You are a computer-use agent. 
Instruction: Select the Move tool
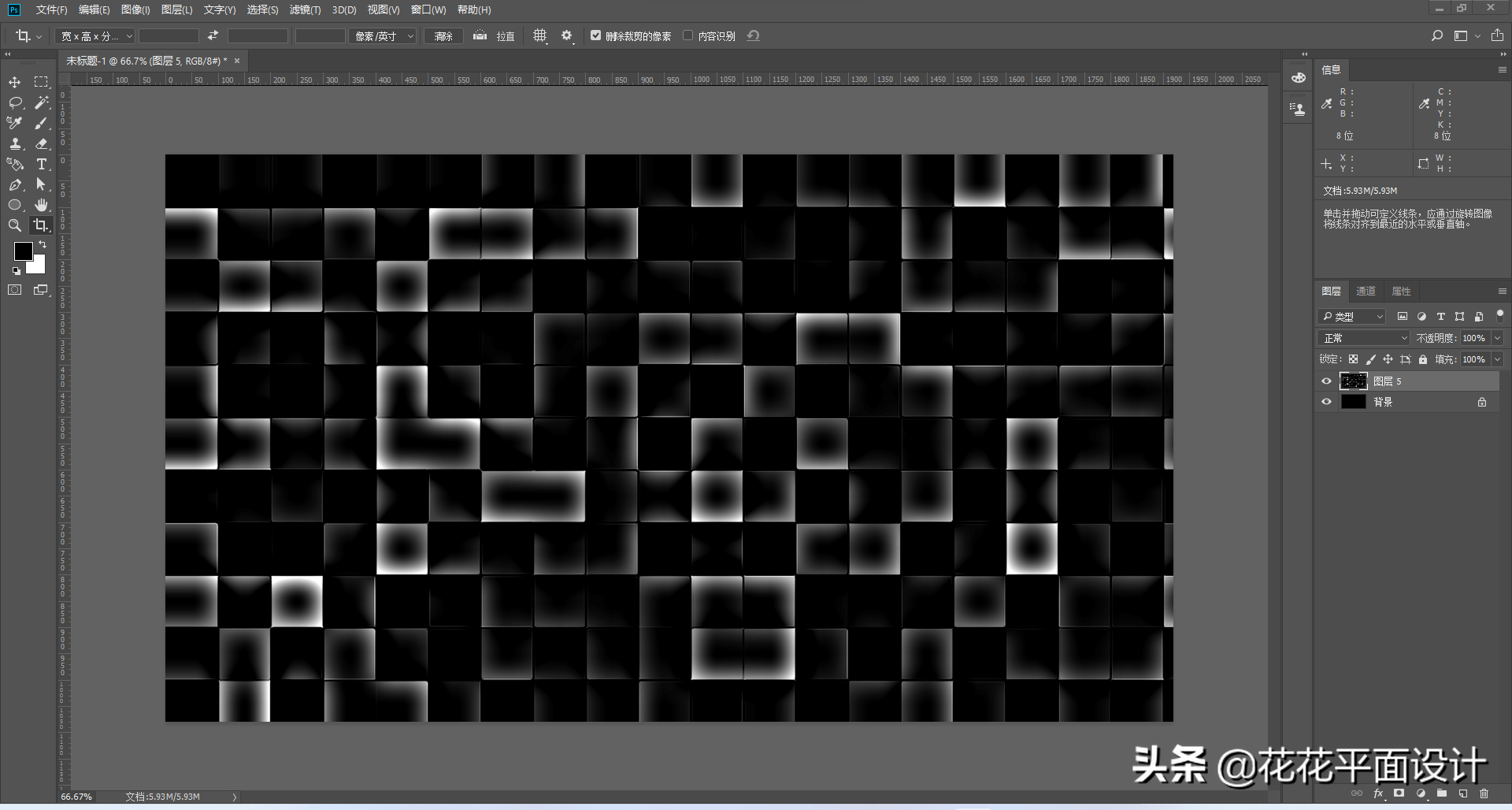[x=14, y=83]
